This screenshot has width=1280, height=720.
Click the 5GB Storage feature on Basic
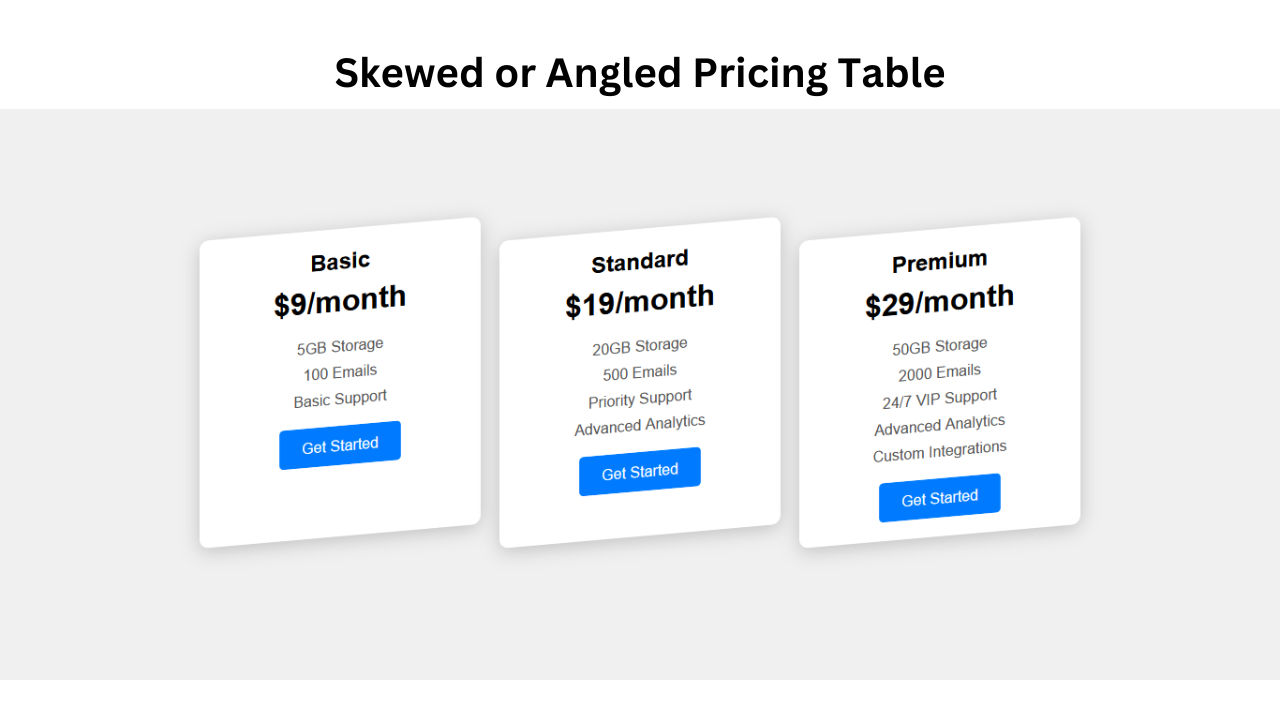pos(339,345)
